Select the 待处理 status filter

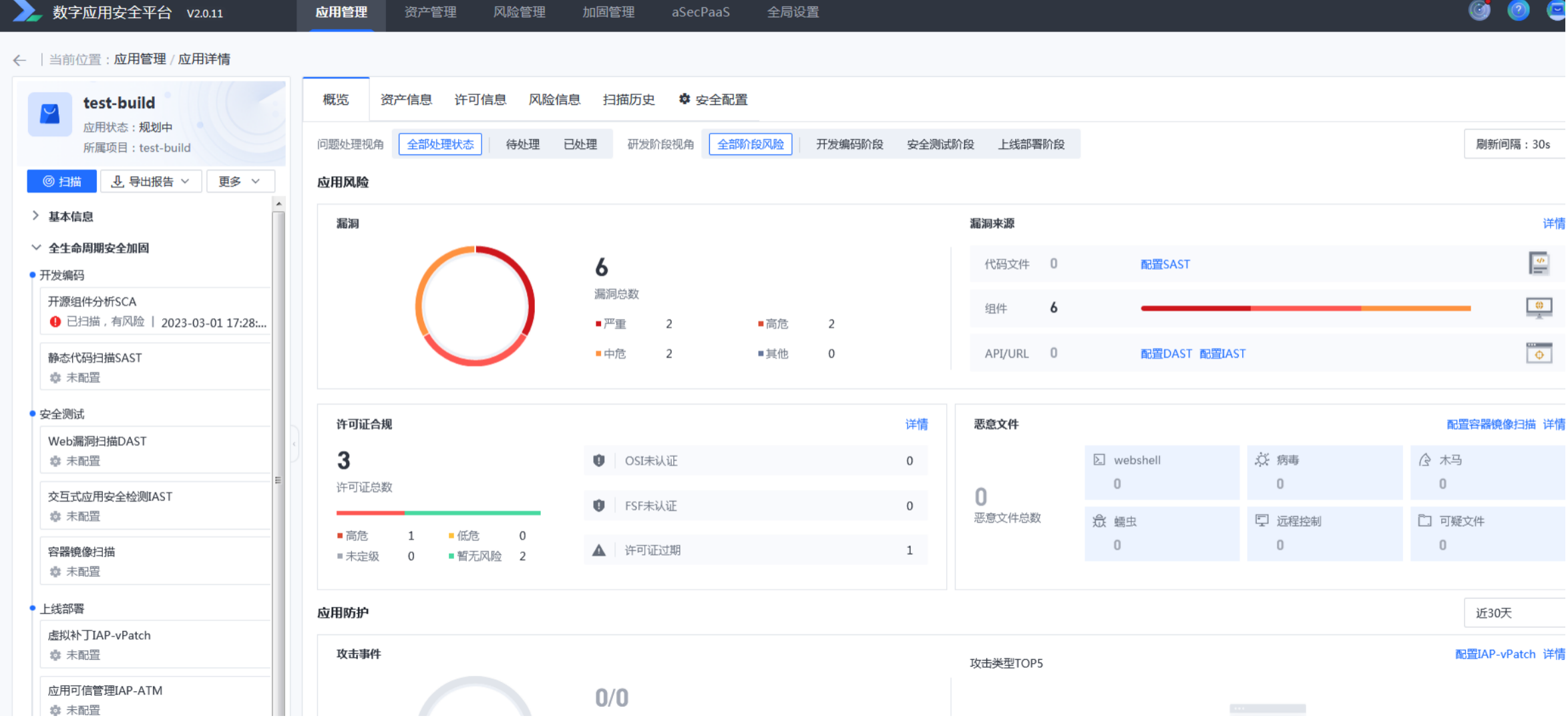pos(523,144)
